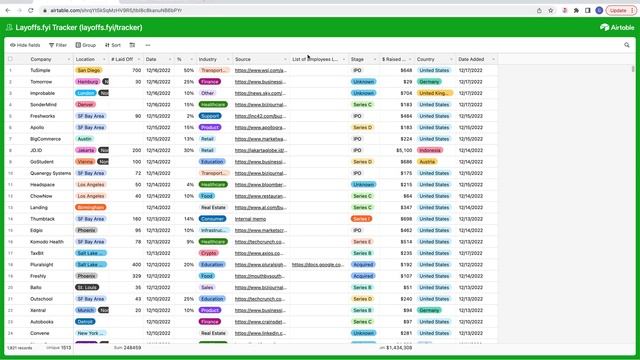Click the Update button in Chrome
640x360 pixels.
(620, 10)
